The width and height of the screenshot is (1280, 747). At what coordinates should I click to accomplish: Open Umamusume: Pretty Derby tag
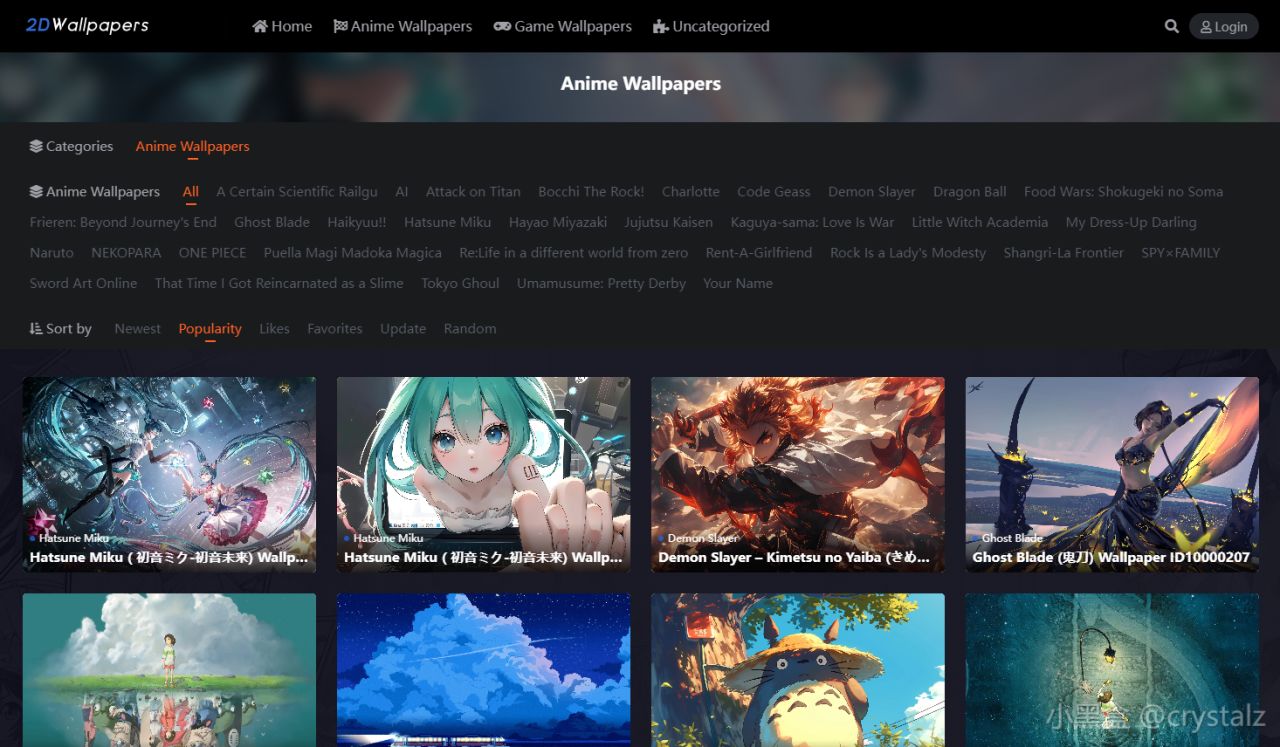coord(601,283)
